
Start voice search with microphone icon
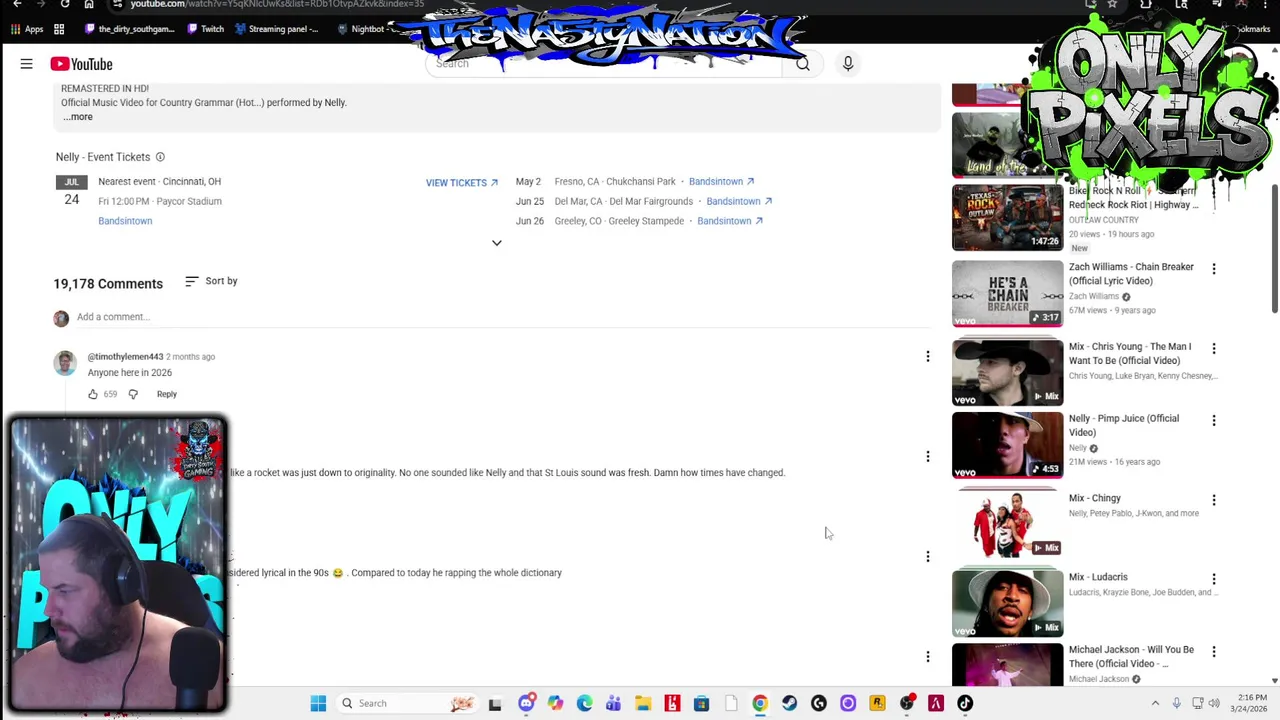(847, 64)
